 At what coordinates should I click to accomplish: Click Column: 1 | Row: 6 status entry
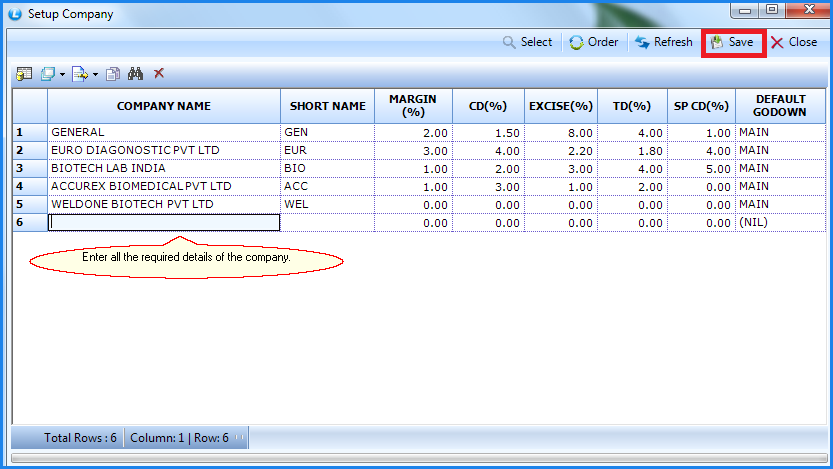(x=179, y=438)
